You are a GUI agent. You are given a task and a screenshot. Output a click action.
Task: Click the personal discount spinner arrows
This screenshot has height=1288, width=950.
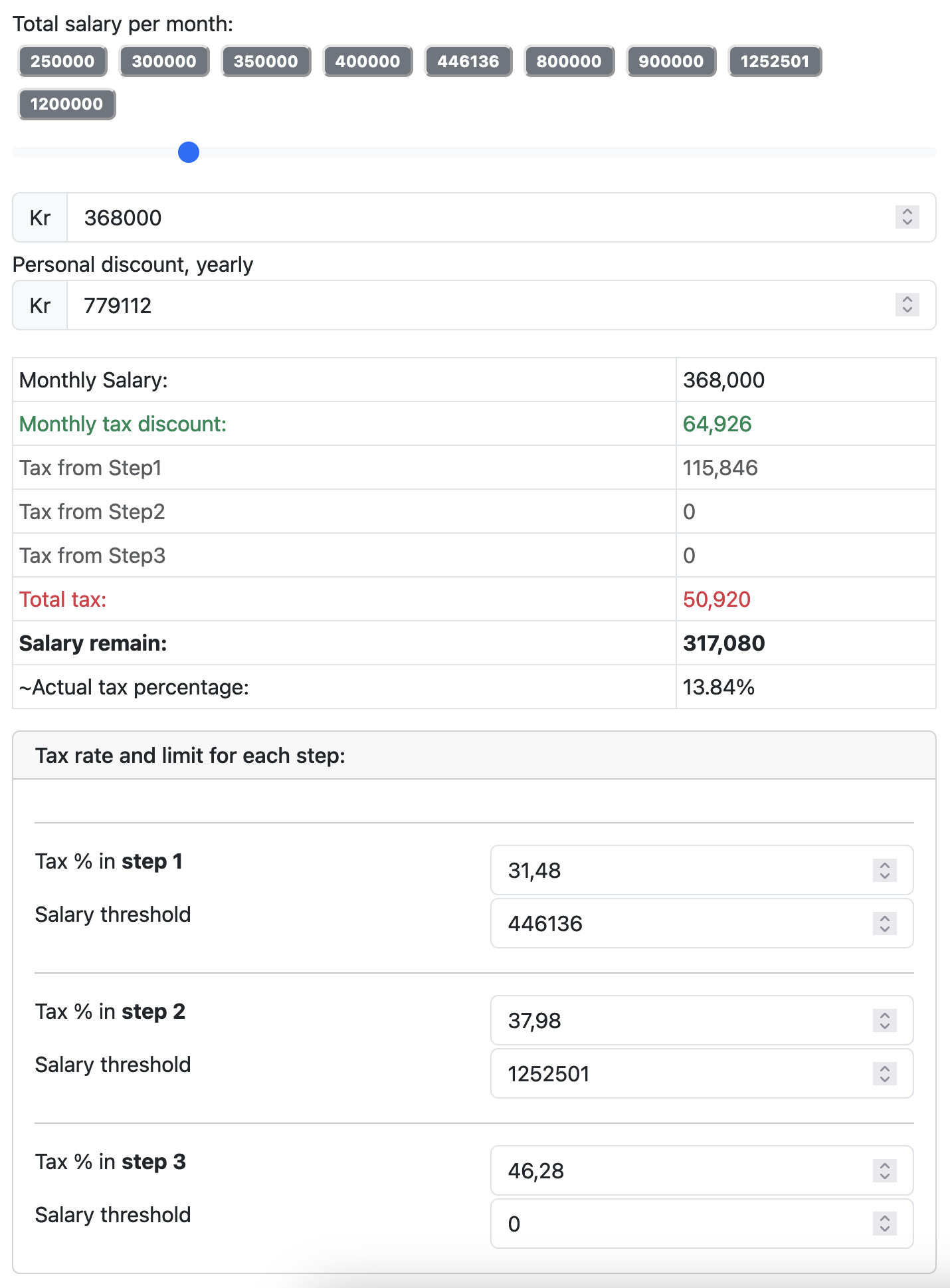click(x=907, y=305)
